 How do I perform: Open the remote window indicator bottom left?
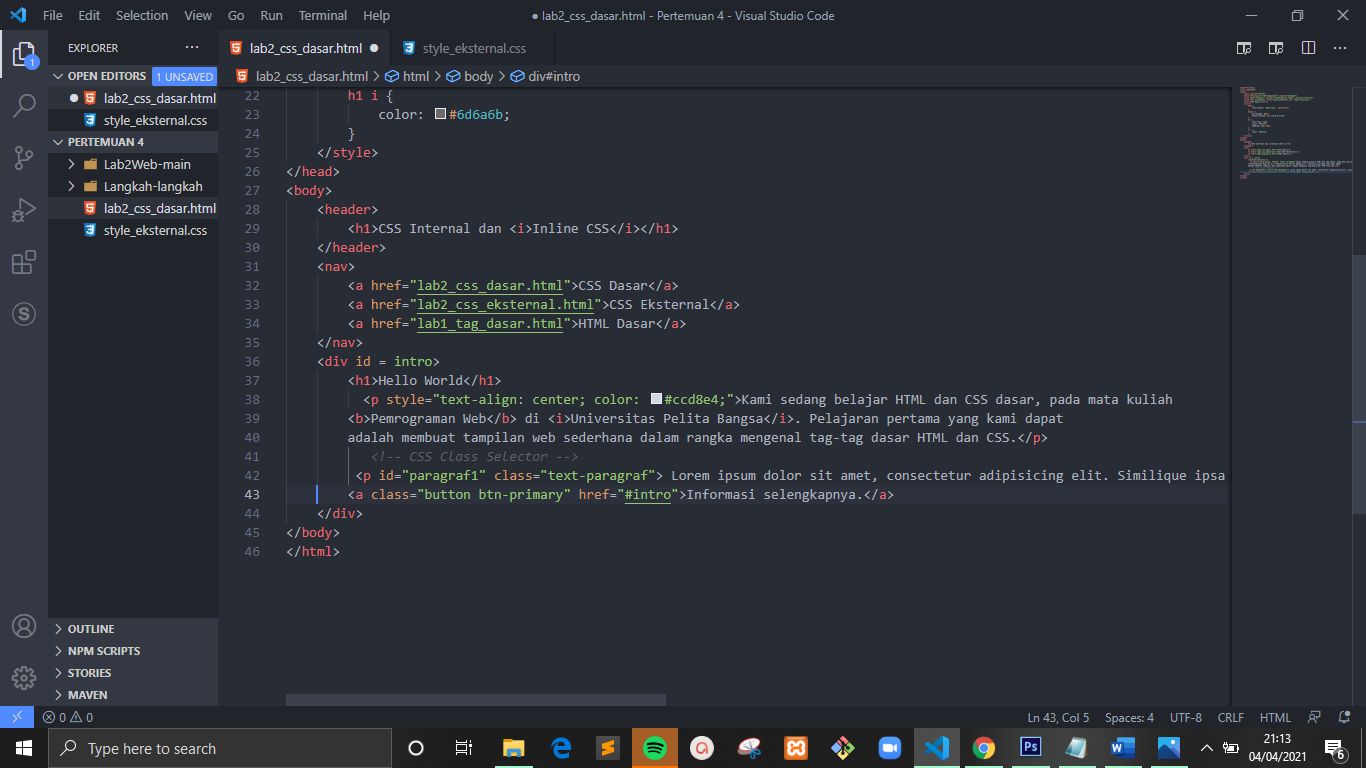[x=15, y=717]
